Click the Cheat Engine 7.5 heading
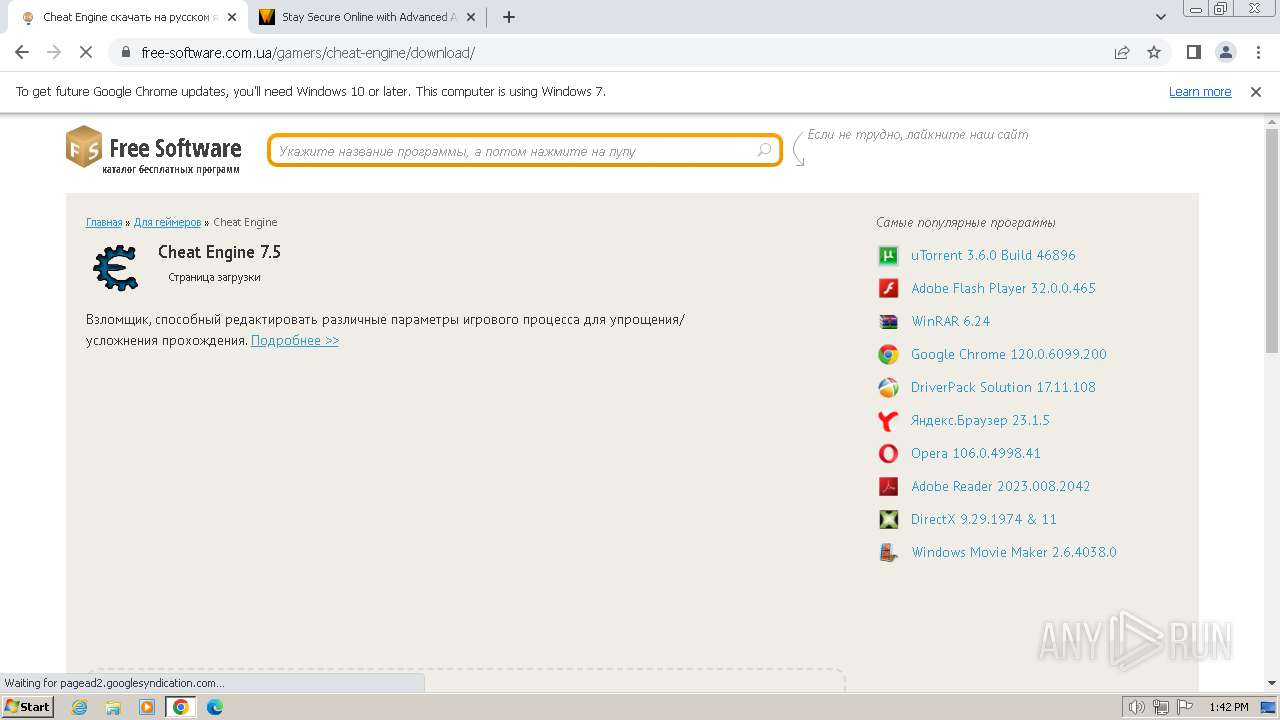 (219, 252)
